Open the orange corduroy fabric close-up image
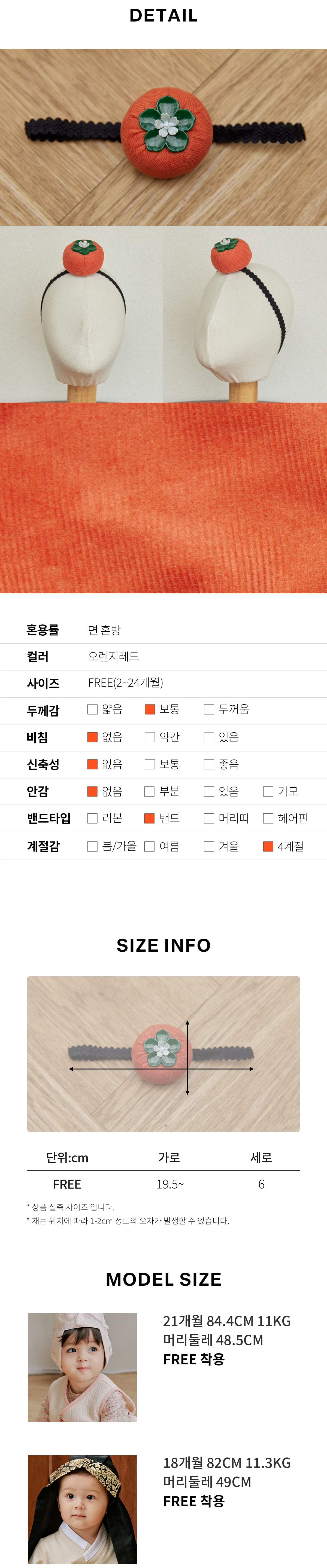The height and width of the screenshot is (1568, 327). tap(163, 497)
